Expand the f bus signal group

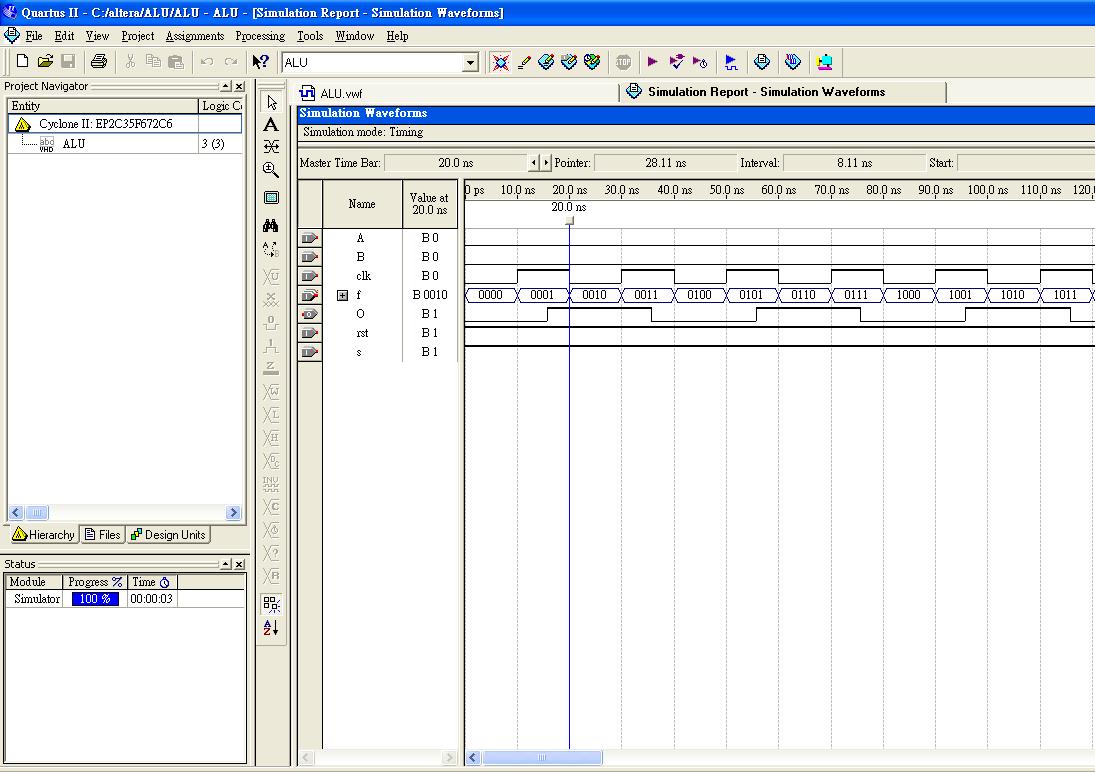point(342,295)
